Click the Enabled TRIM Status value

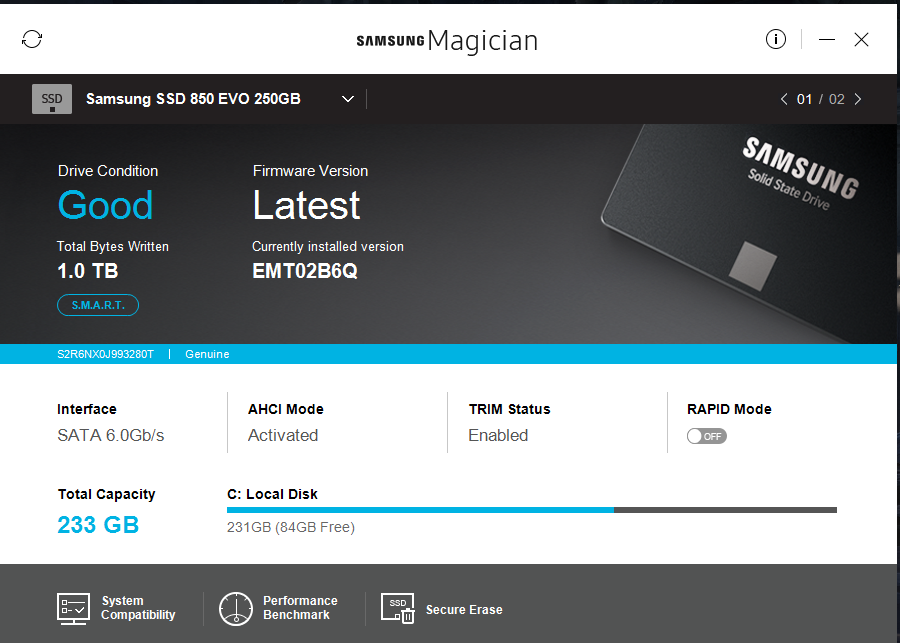click(498, 436)
